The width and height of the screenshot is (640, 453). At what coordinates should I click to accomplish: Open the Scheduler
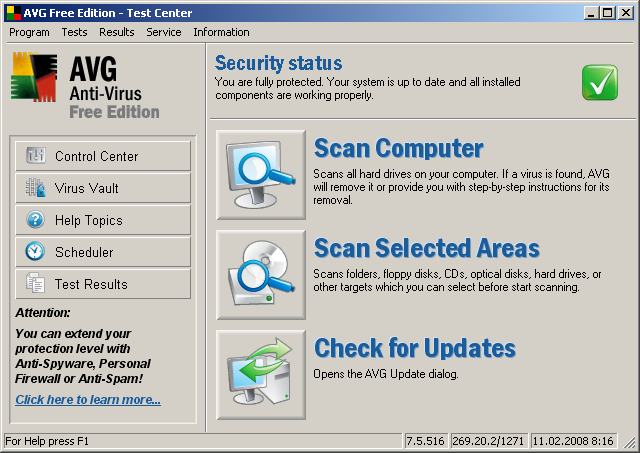point(103,252)
